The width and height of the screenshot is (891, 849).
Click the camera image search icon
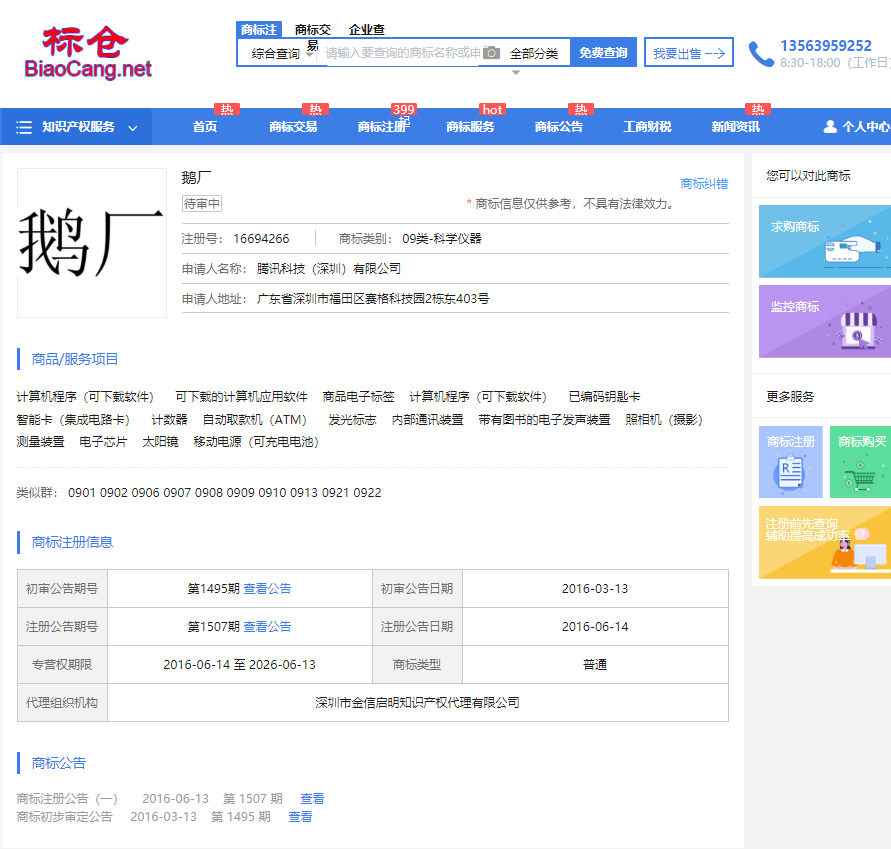pyautogui.click(x=492, y=53)
